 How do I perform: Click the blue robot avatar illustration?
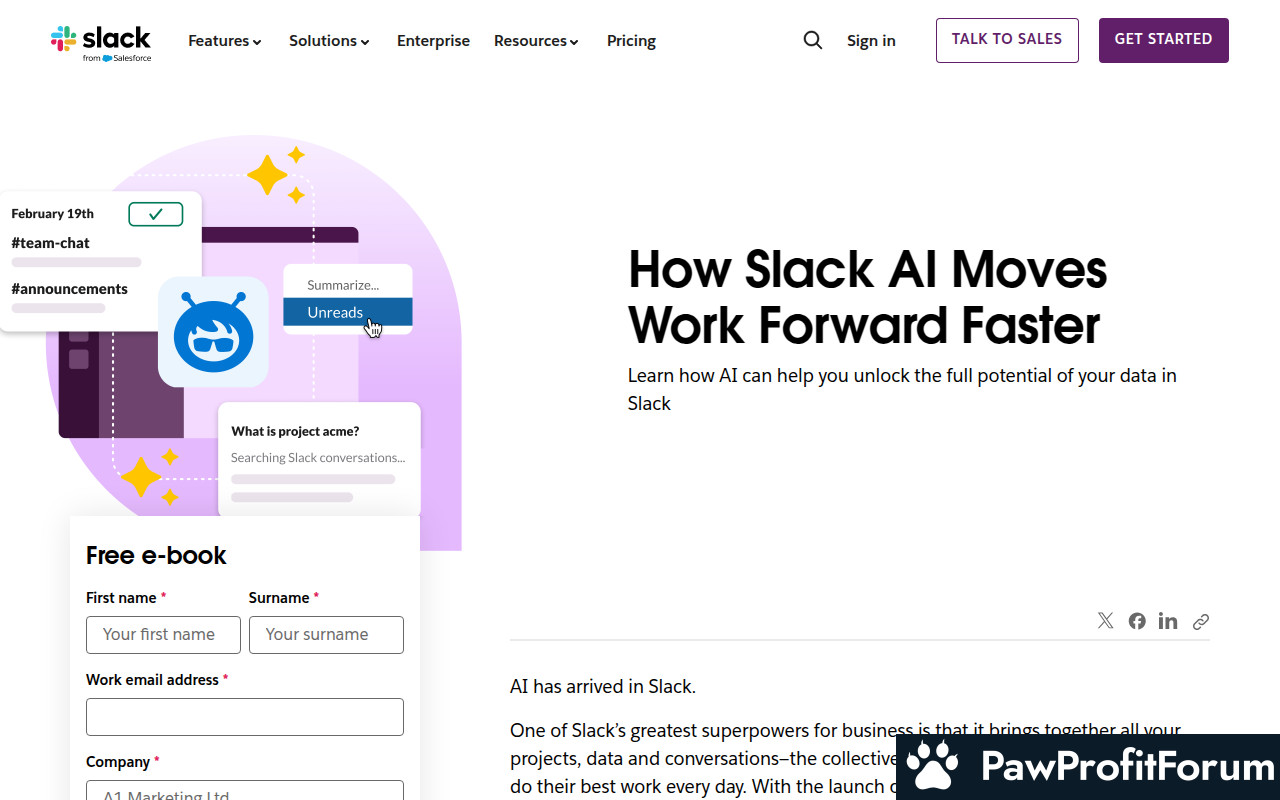coord(213,332)
